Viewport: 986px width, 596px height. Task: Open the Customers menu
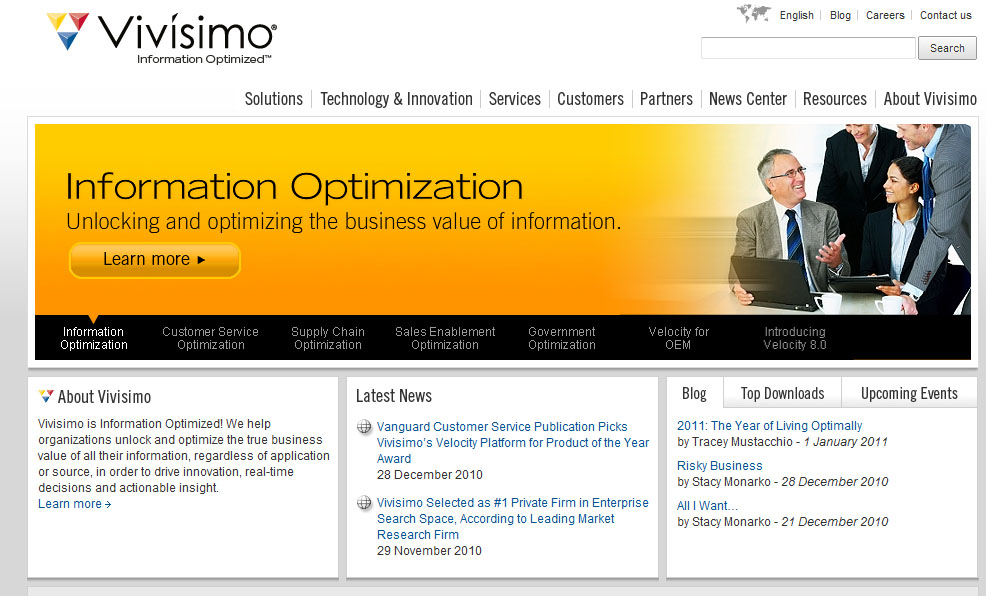tap(590, 99)
